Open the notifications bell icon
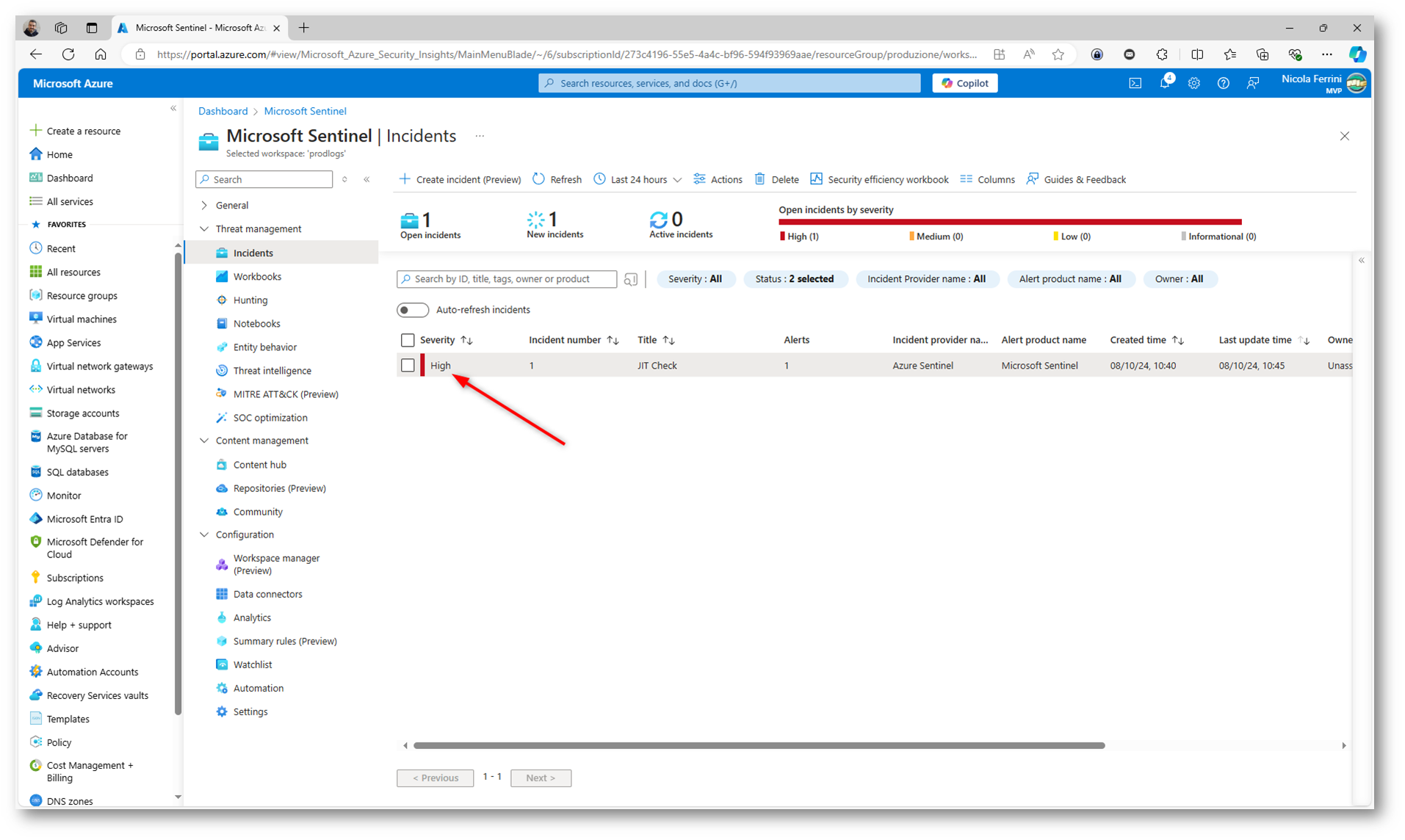The image size is (1405, 840). click(x=1165, y=83)
